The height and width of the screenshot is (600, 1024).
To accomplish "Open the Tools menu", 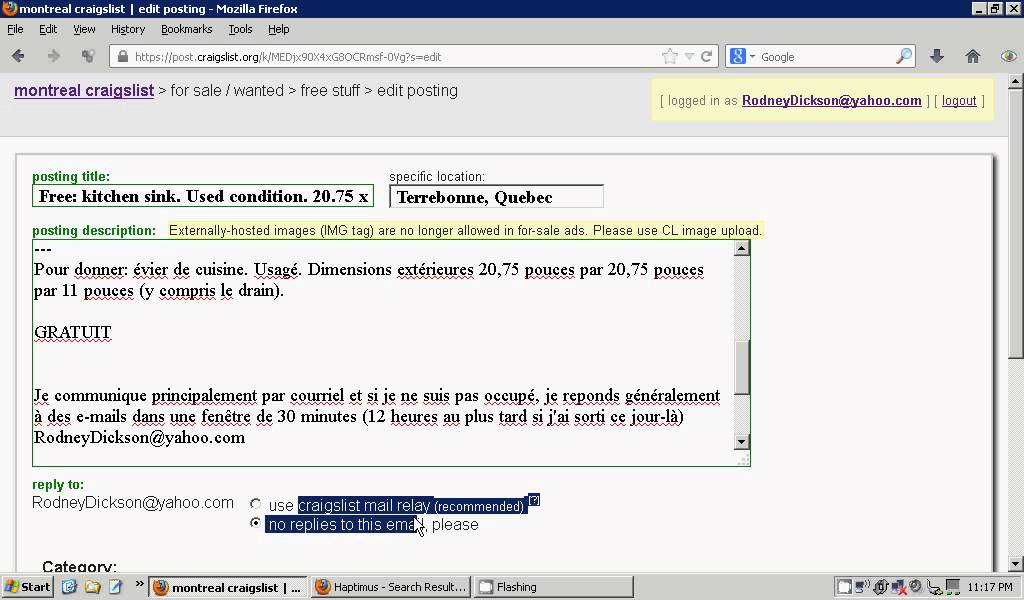I will point(240,29).
